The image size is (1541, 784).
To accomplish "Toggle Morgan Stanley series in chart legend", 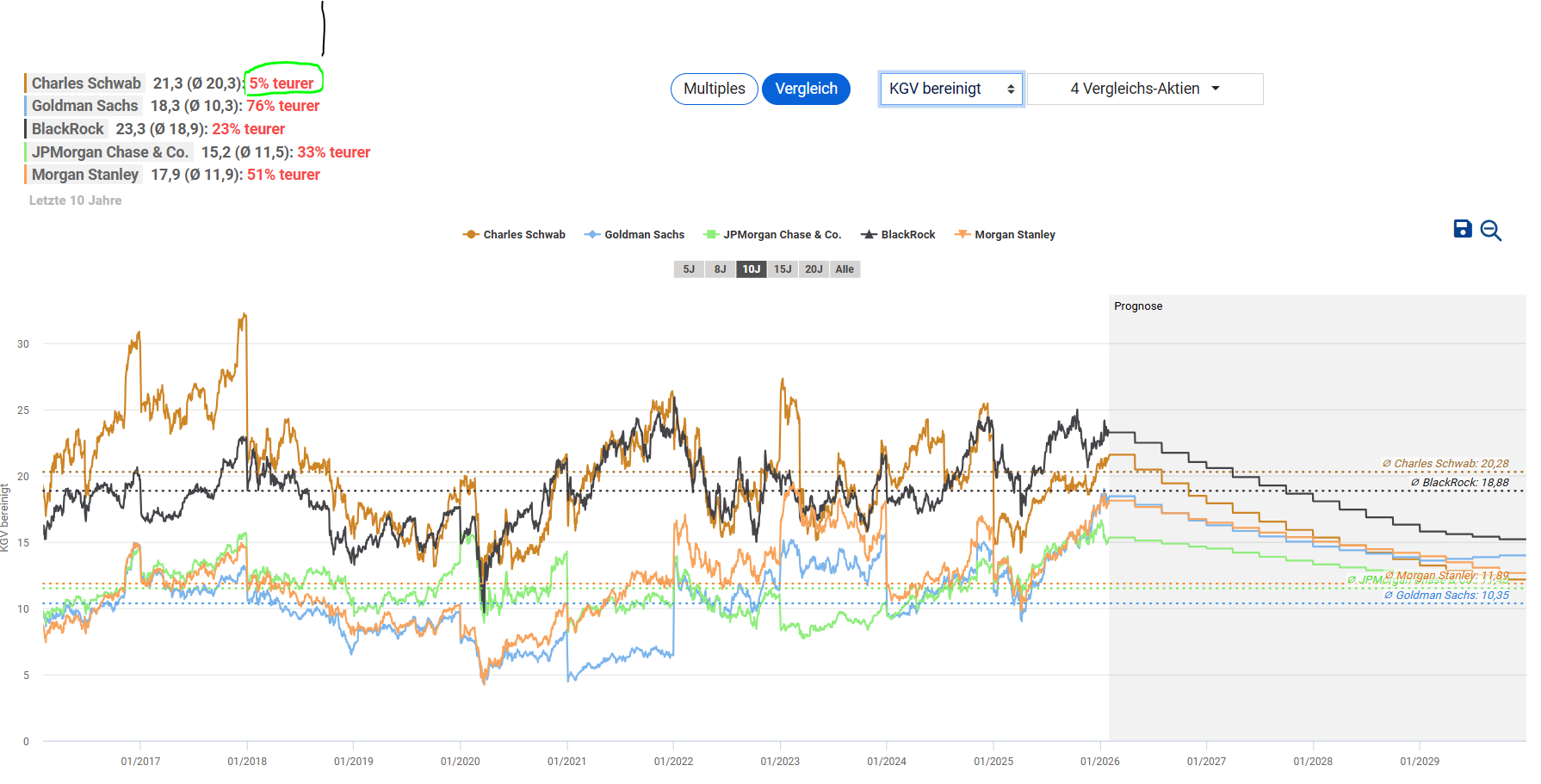I will point(1005,235).
